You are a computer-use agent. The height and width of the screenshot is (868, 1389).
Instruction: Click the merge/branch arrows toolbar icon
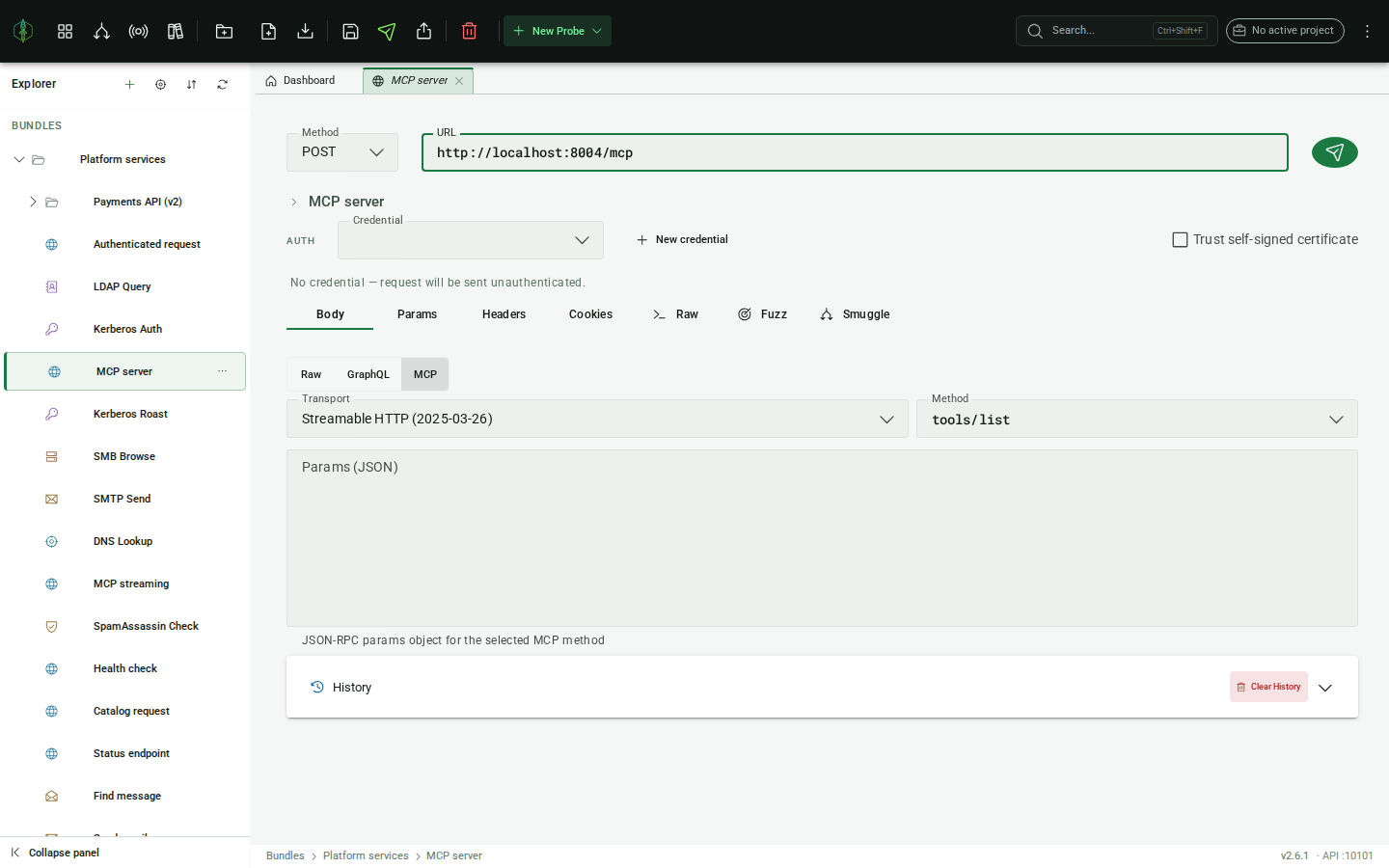(x=101, y=31)
